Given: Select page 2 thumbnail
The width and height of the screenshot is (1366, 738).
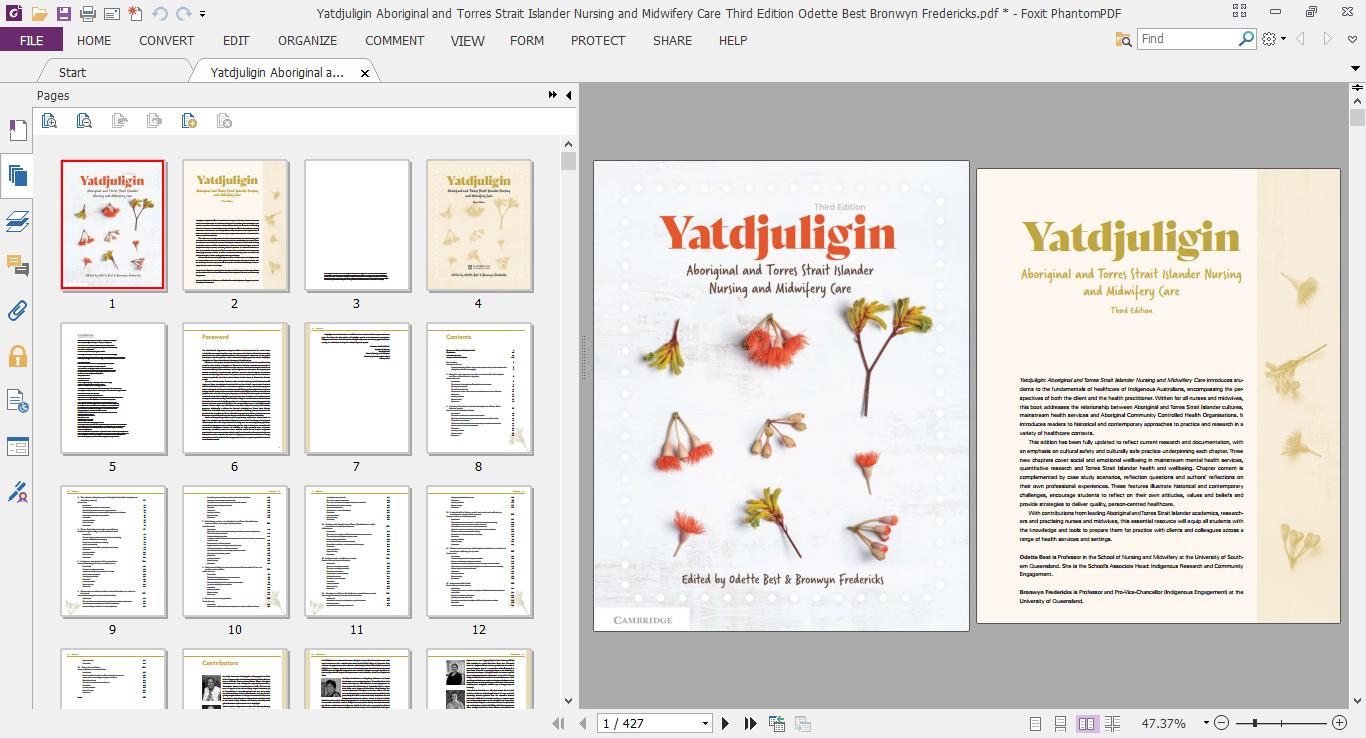Looking at the screenshot, I should (x=235, y=225).
